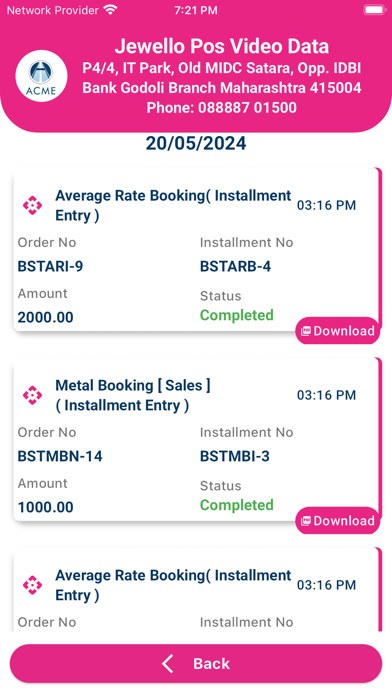Tap the back chevron arrow icon

point(168,664)
